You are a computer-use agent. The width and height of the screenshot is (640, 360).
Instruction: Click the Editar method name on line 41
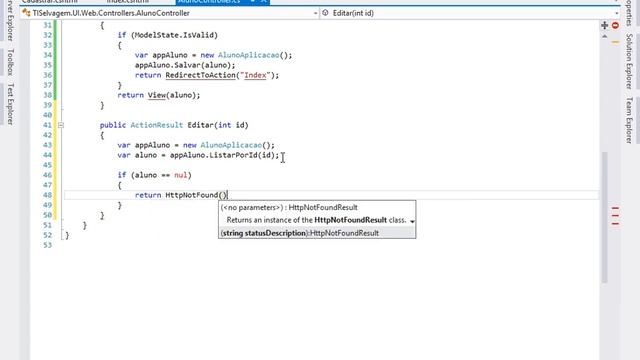tap(200, 125)
